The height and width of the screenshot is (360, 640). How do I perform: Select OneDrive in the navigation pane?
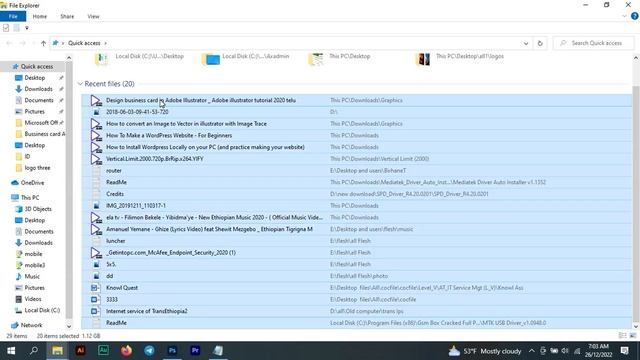pyautogui.click(x=32, y=182)
